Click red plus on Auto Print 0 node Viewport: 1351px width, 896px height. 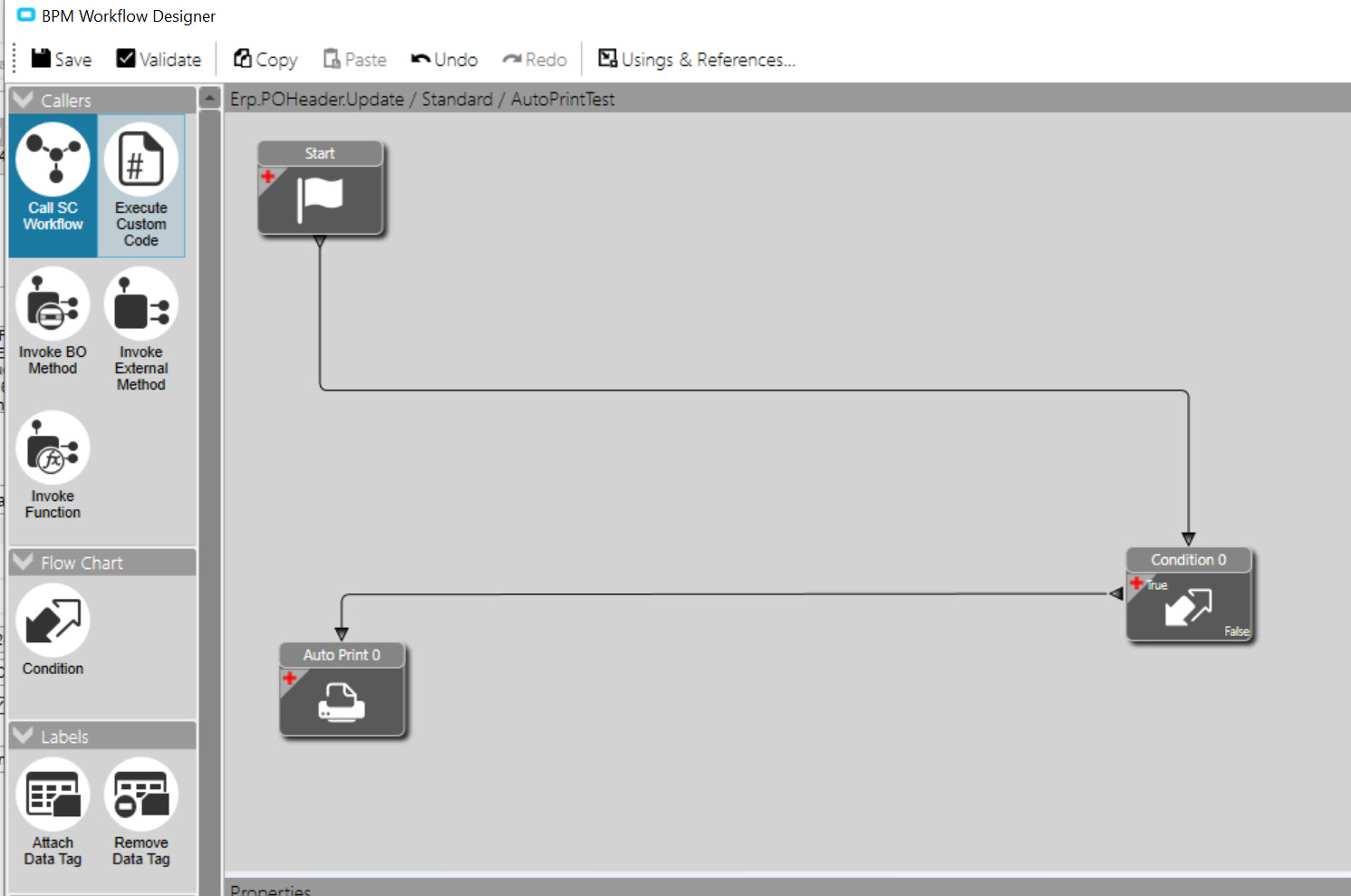click(290, 678)
